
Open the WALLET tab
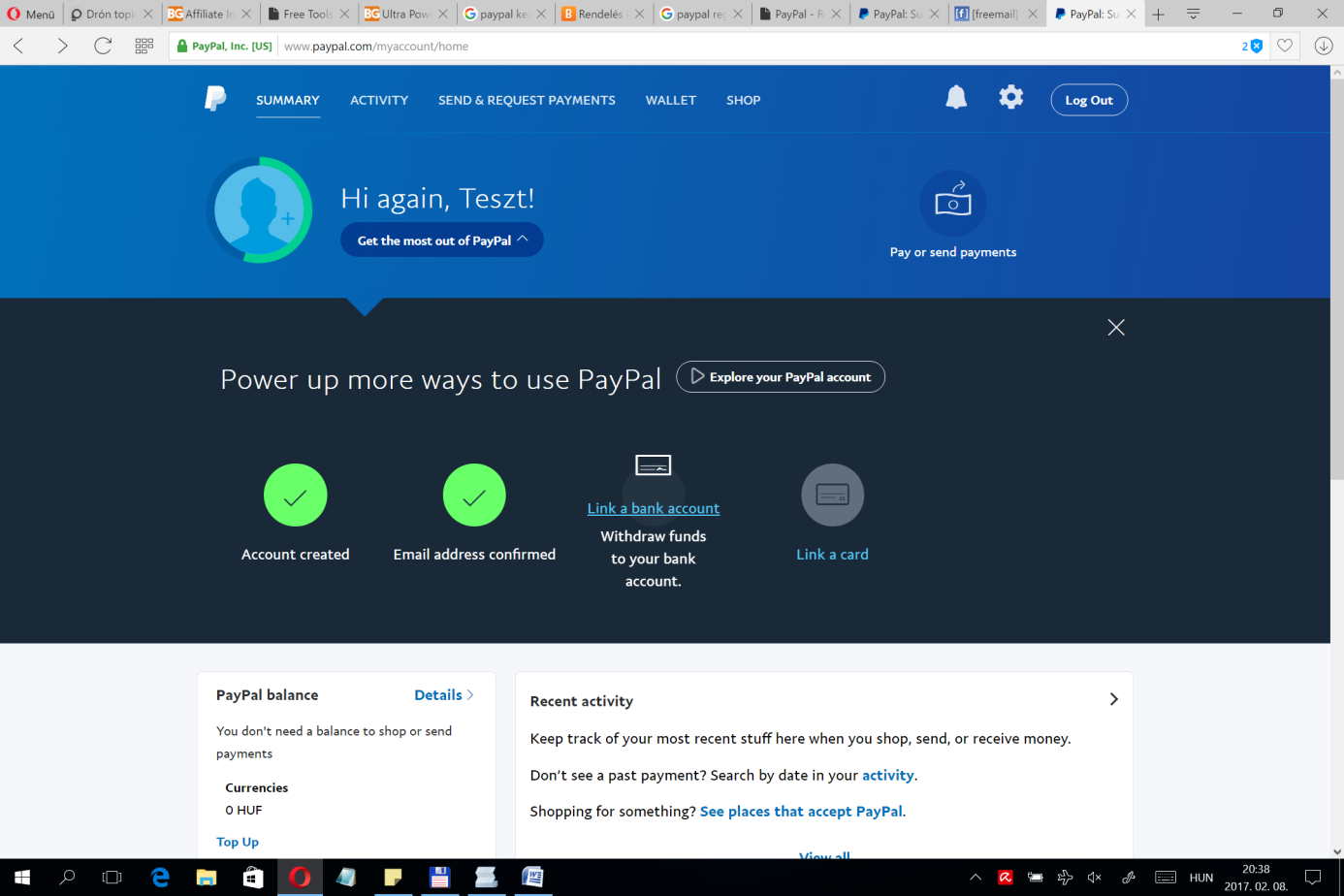tap(671, 100)
